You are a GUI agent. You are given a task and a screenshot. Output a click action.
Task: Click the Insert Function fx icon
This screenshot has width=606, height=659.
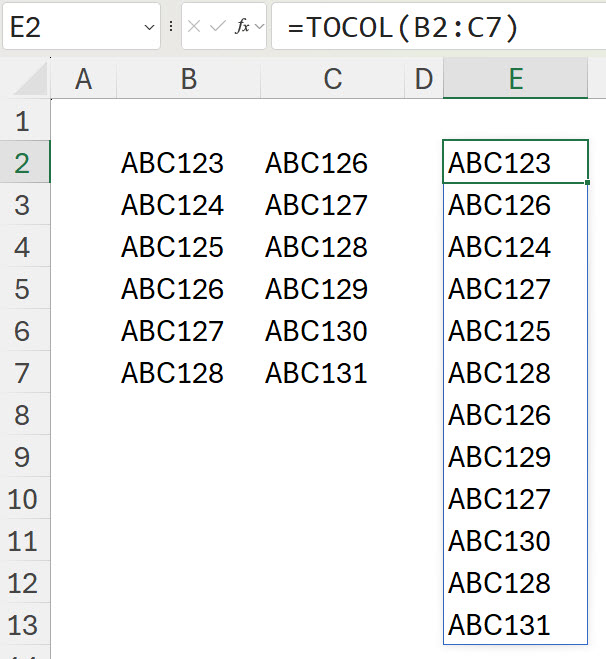pos(242,27)
